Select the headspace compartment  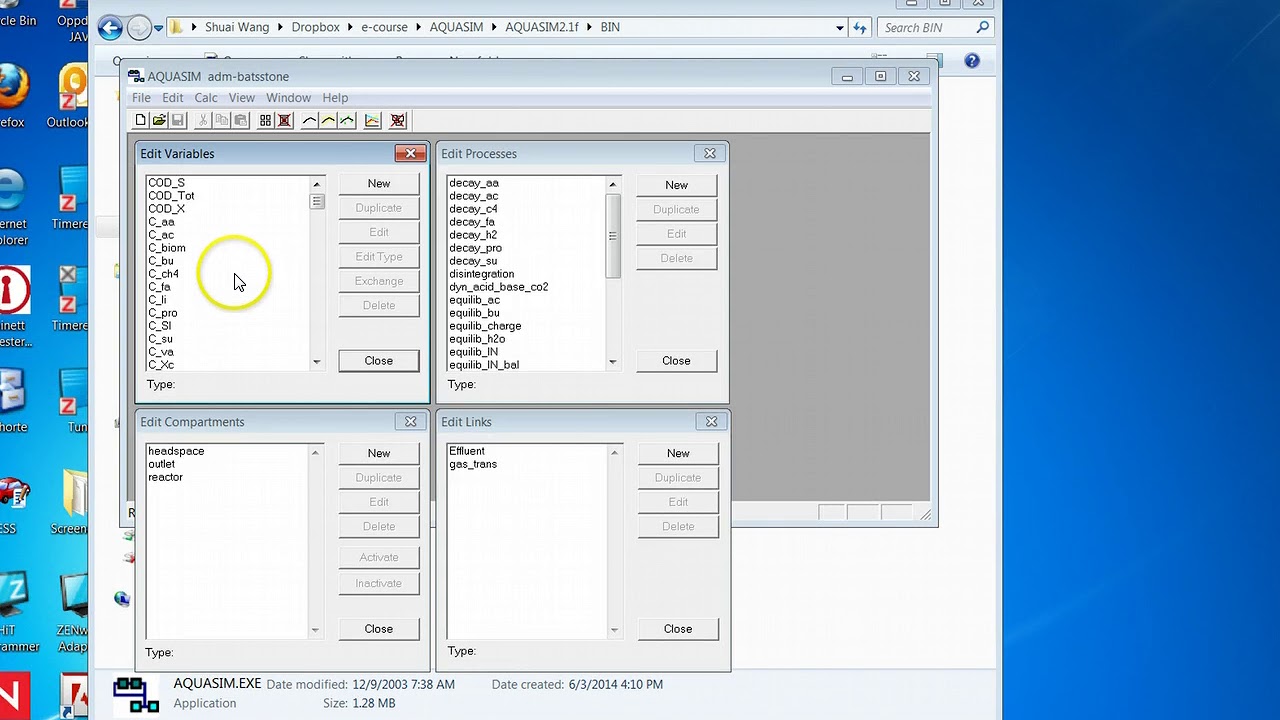point(176,451)
